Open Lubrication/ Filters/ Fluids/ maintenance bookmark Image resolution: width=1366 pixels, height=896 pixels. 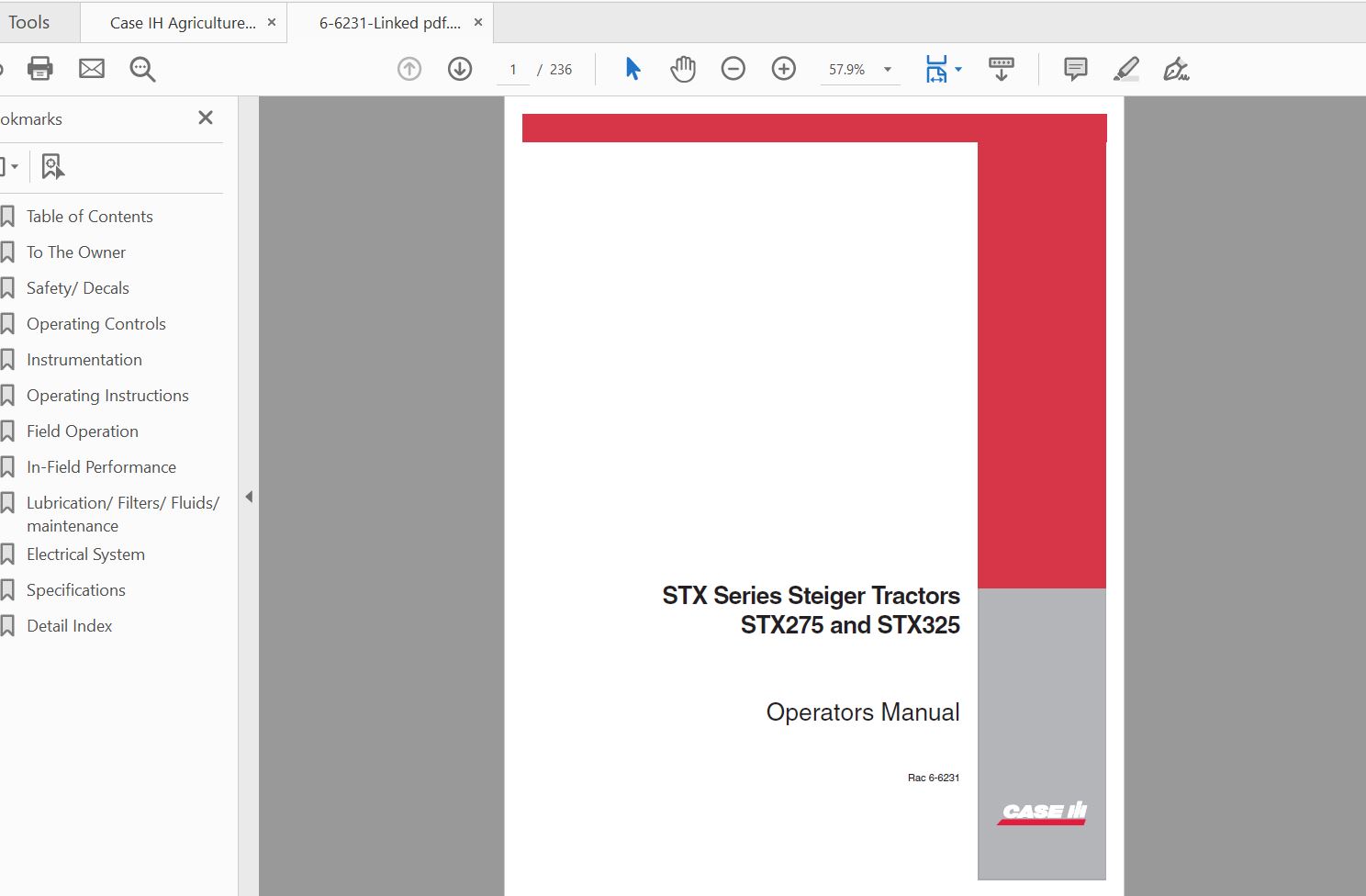tap(123, 514)
